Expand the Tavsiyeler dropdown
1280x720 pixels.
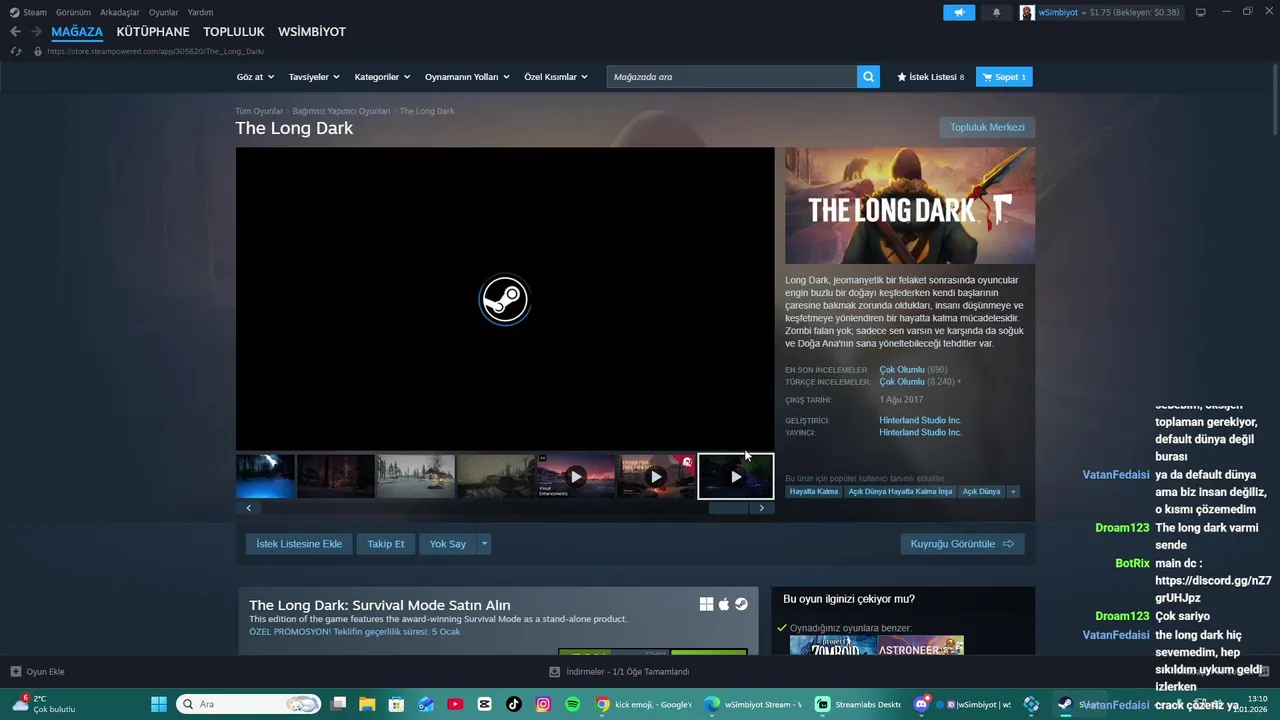(314, 77)
